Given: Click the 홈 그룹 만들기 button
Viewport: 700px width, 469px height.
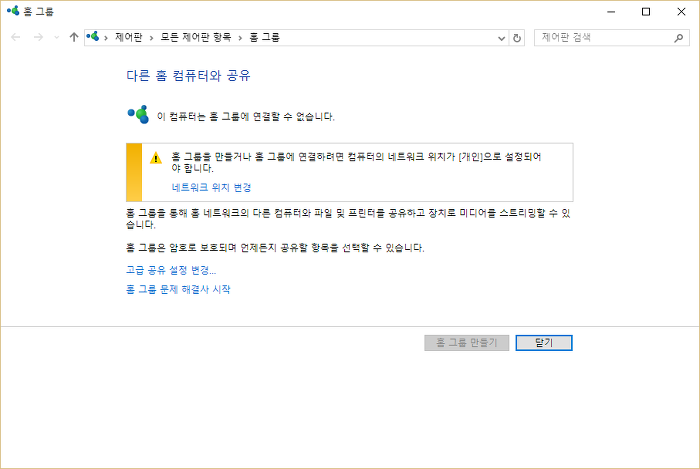Looking at the screenshot, I should tap(467, 343).
